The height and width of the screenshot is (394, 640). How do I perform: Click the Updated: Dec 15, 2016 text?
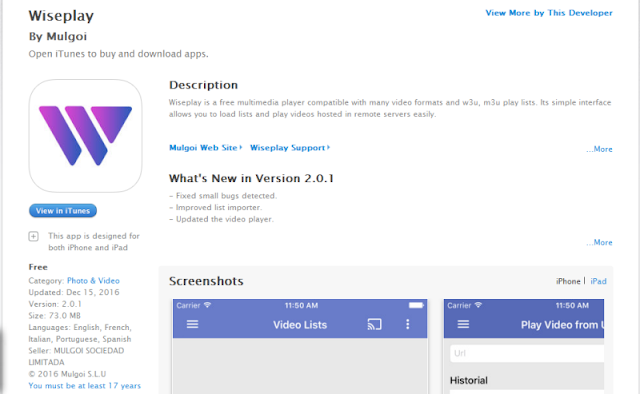(x=74, y=292)
